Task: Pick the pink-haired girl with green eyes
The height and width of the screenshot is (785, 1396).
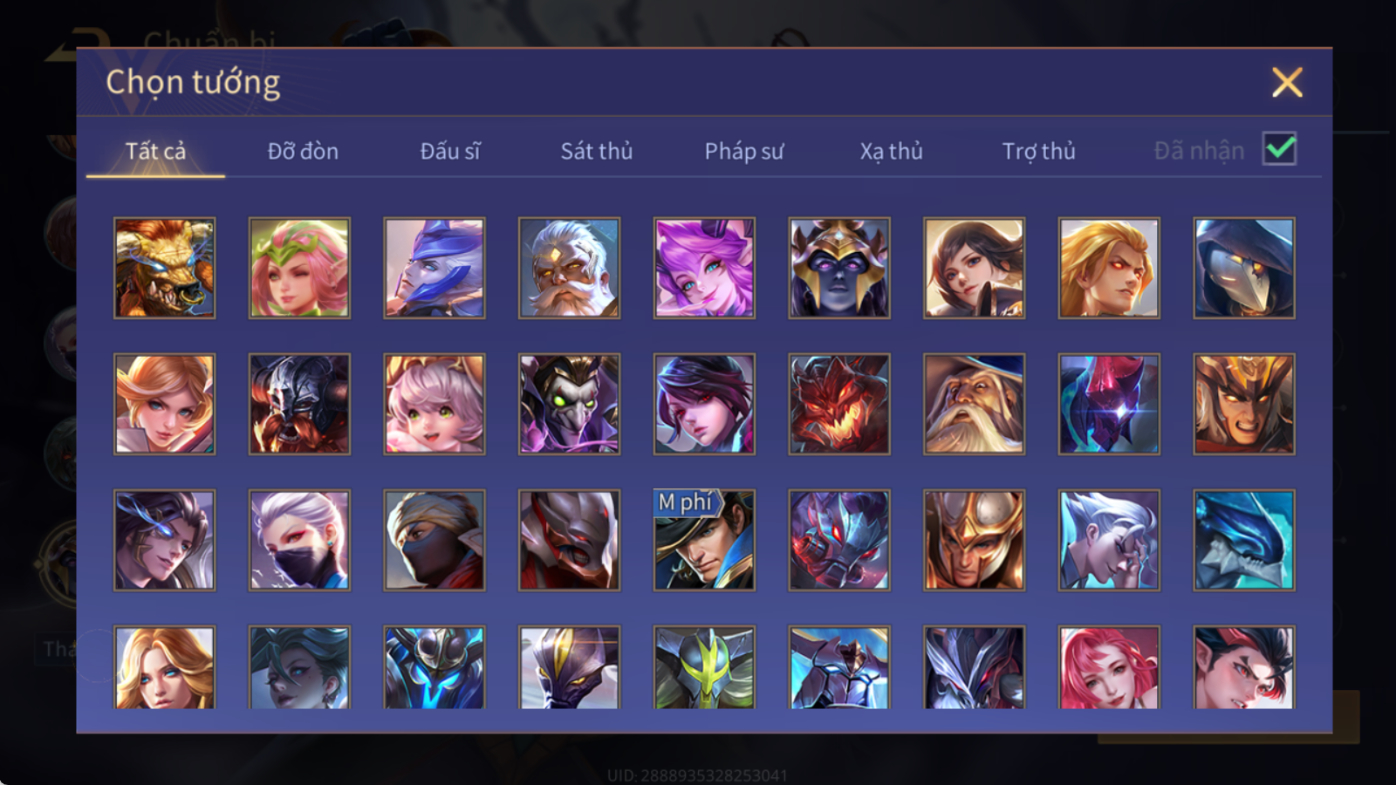Action: pos(434,404)
